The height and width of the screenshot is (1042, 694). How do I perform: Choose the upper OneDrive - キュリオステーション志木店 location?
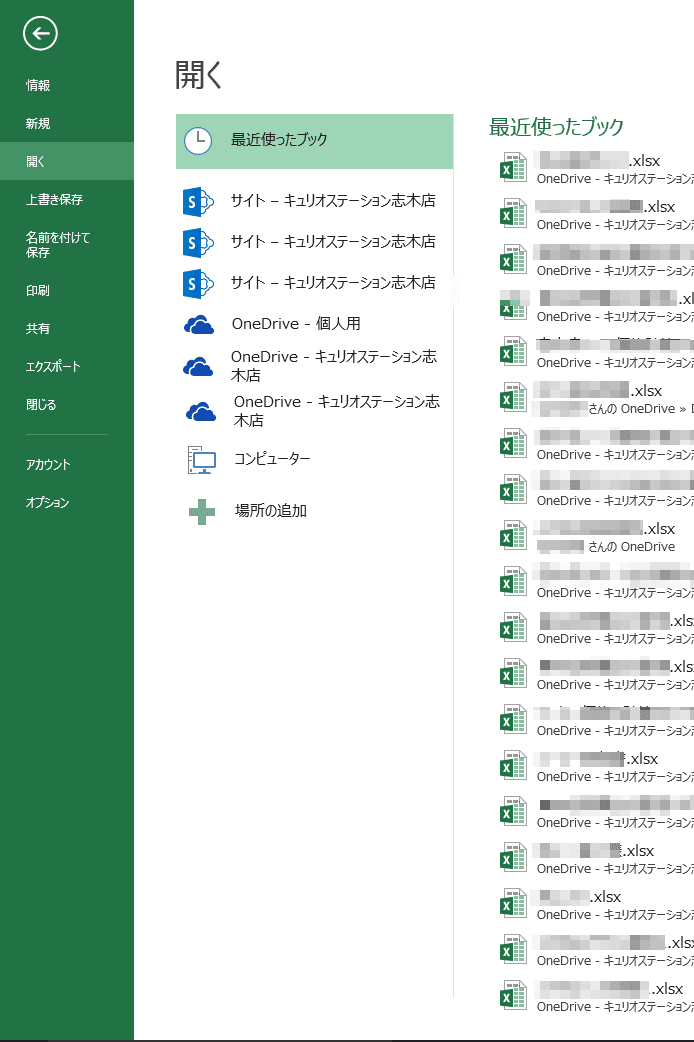[x=314, y=366]
